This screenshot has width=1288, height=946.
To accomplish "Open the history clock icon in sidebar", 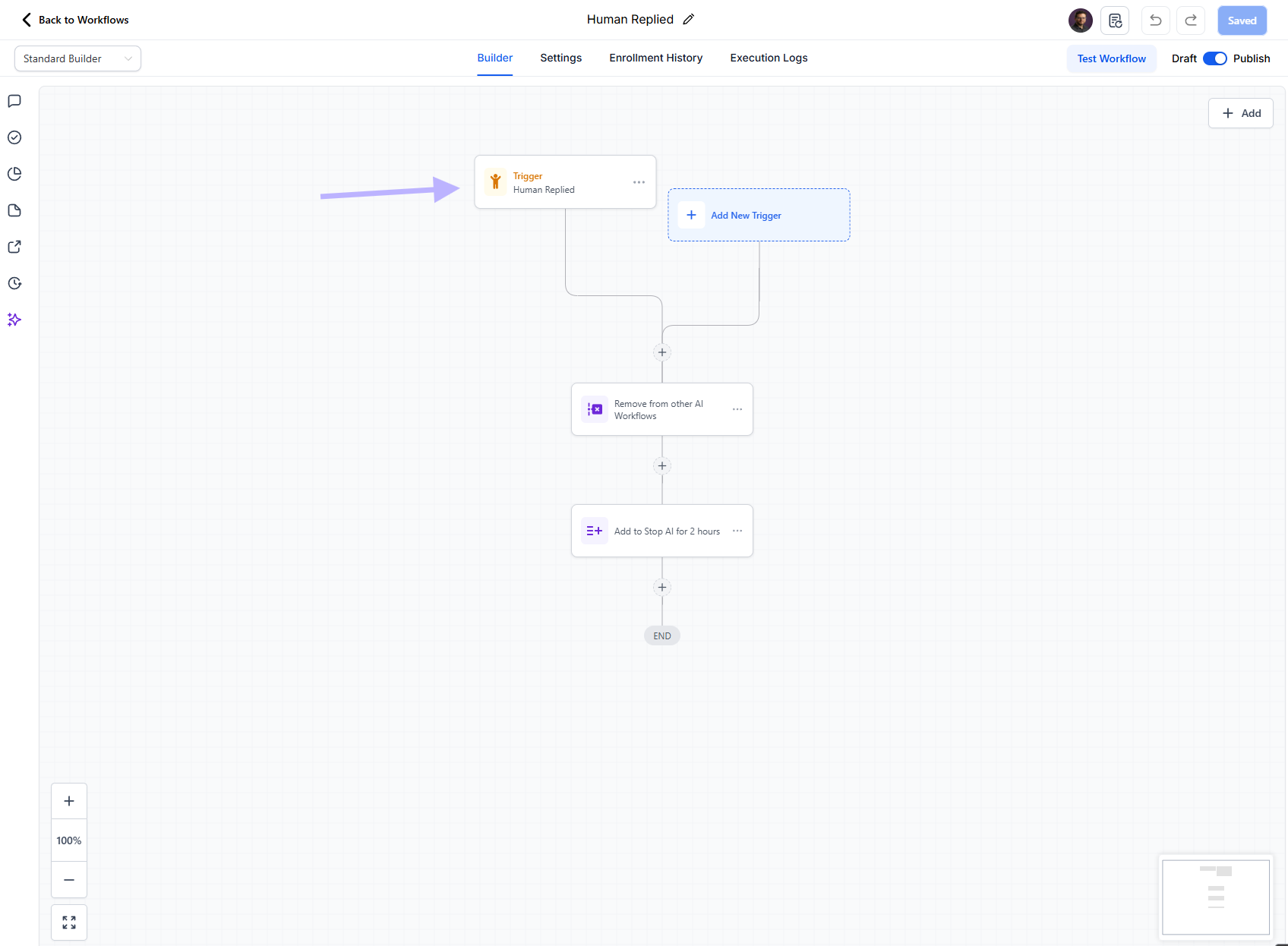I will 14,283.
